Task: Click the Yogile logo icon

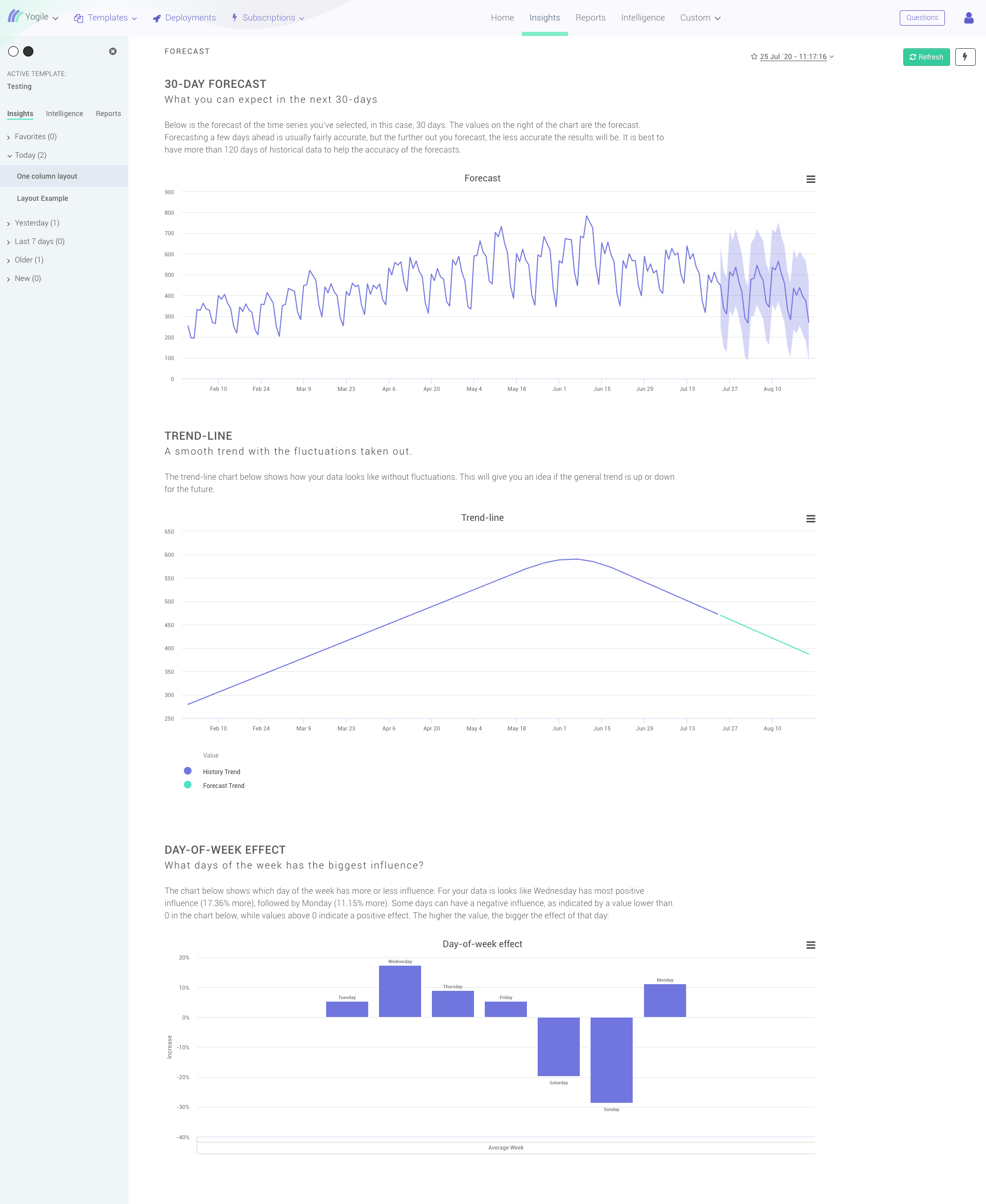Action: point(15,16)
